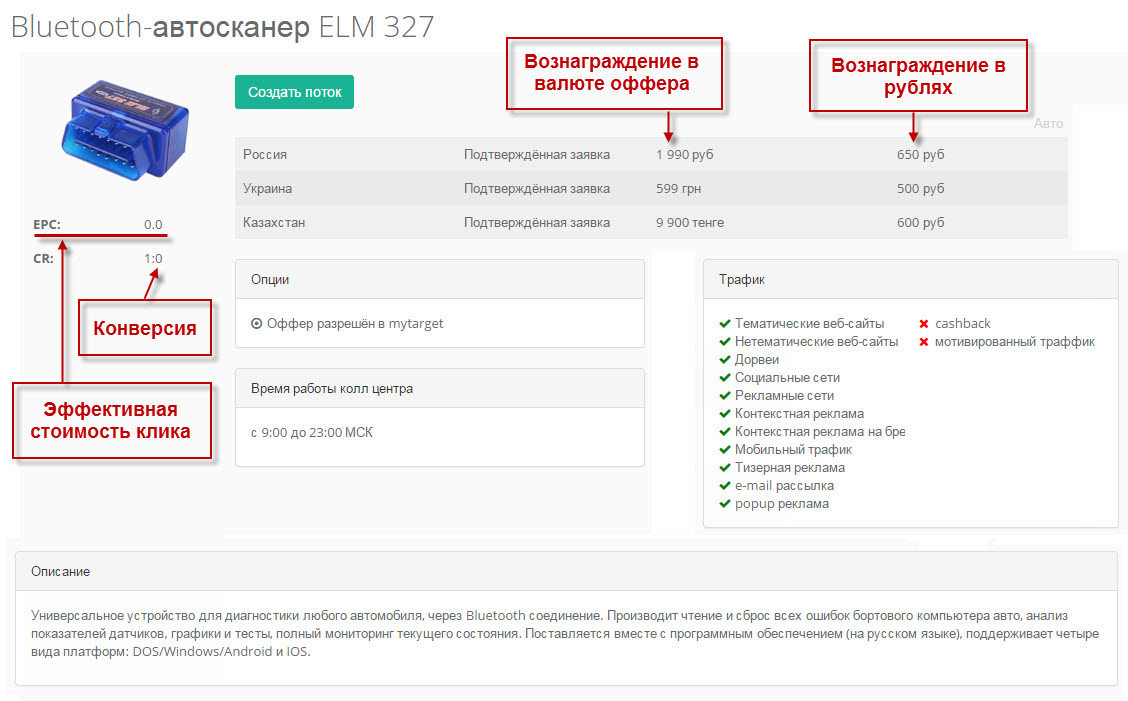Click the Трафик panel header

click(x=911, y=279)
